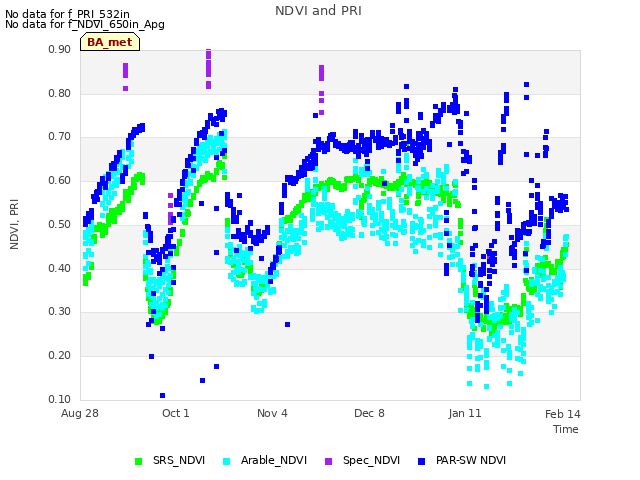Image resolution: width=640 pixels, height=480 pixels.
Task: Select the Spec_NDVI legend label
Action: 371,460
